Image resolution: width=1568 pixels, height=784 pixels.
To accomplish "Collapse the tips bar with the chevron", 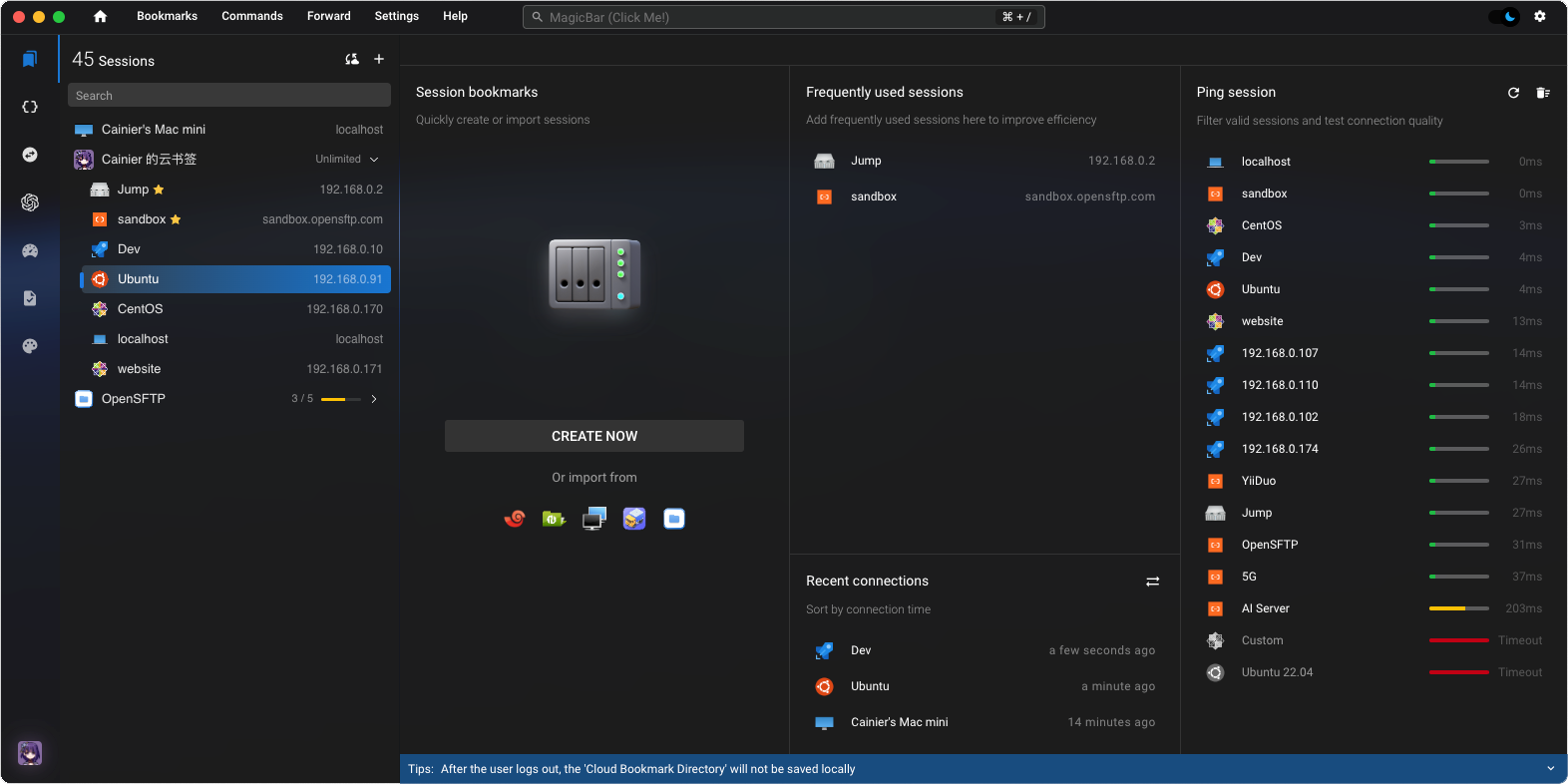I will point(1550,769).
